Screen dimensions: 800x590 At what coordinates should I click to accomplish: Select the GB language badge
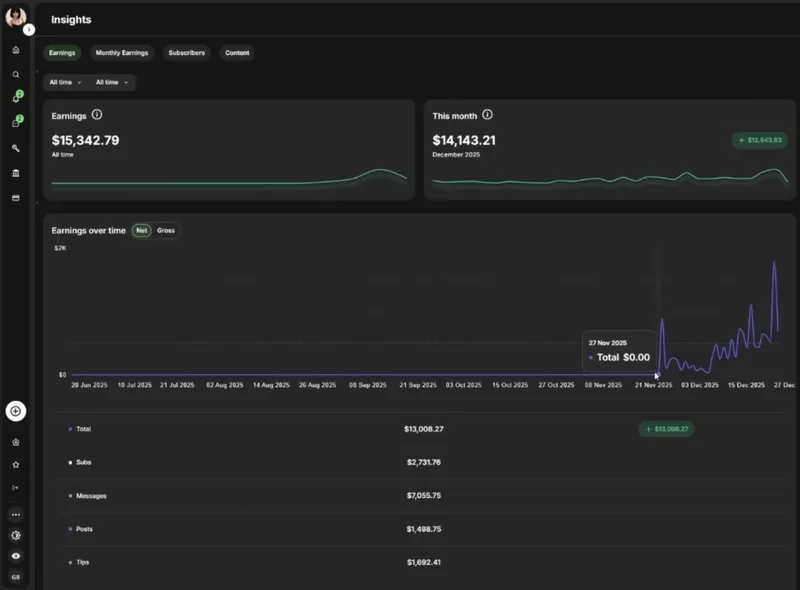tap(16, 575)
